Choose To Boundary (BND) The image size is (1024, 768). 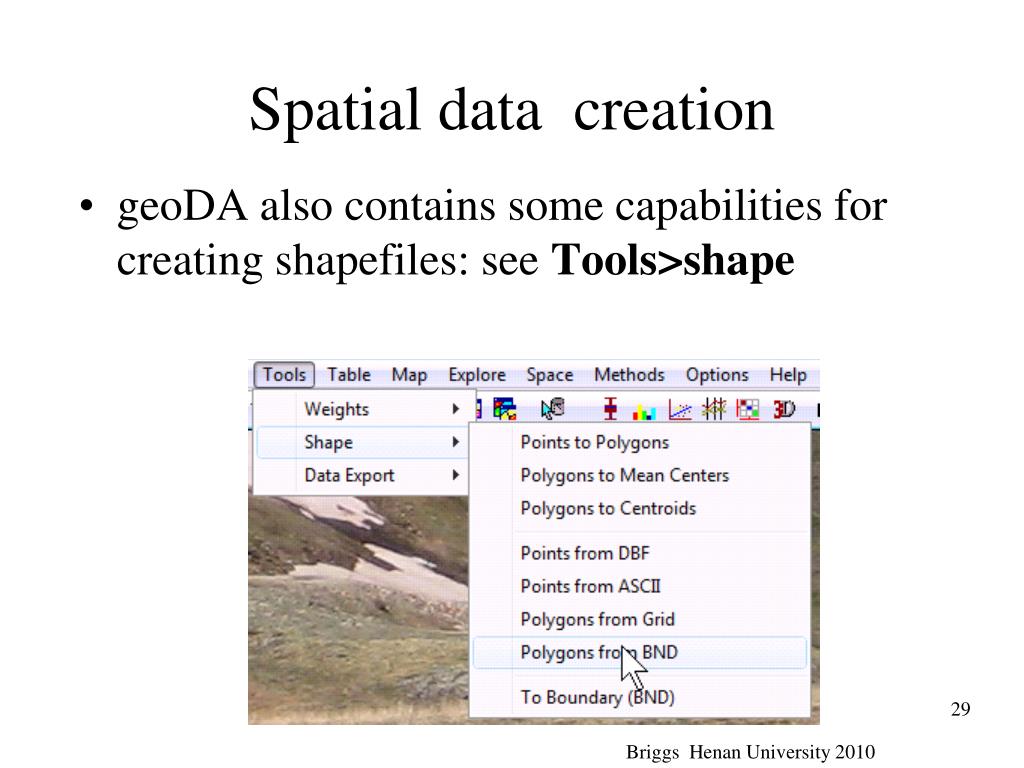pyautogui.click(x=640, y=697)
